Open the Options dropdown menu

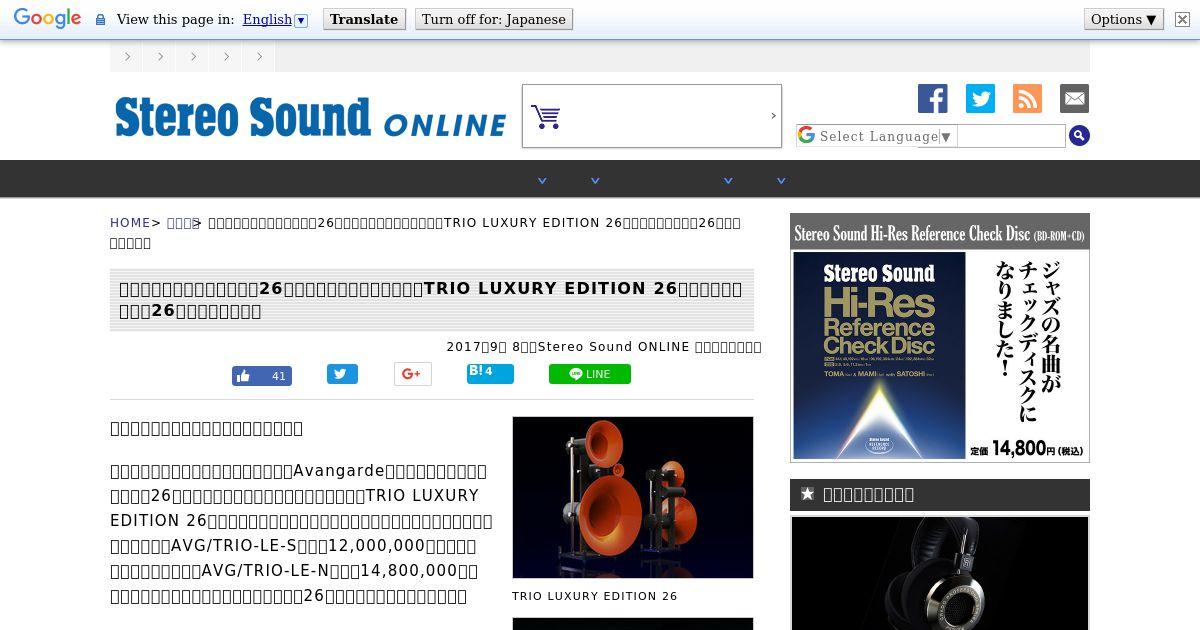[1124, 19]
